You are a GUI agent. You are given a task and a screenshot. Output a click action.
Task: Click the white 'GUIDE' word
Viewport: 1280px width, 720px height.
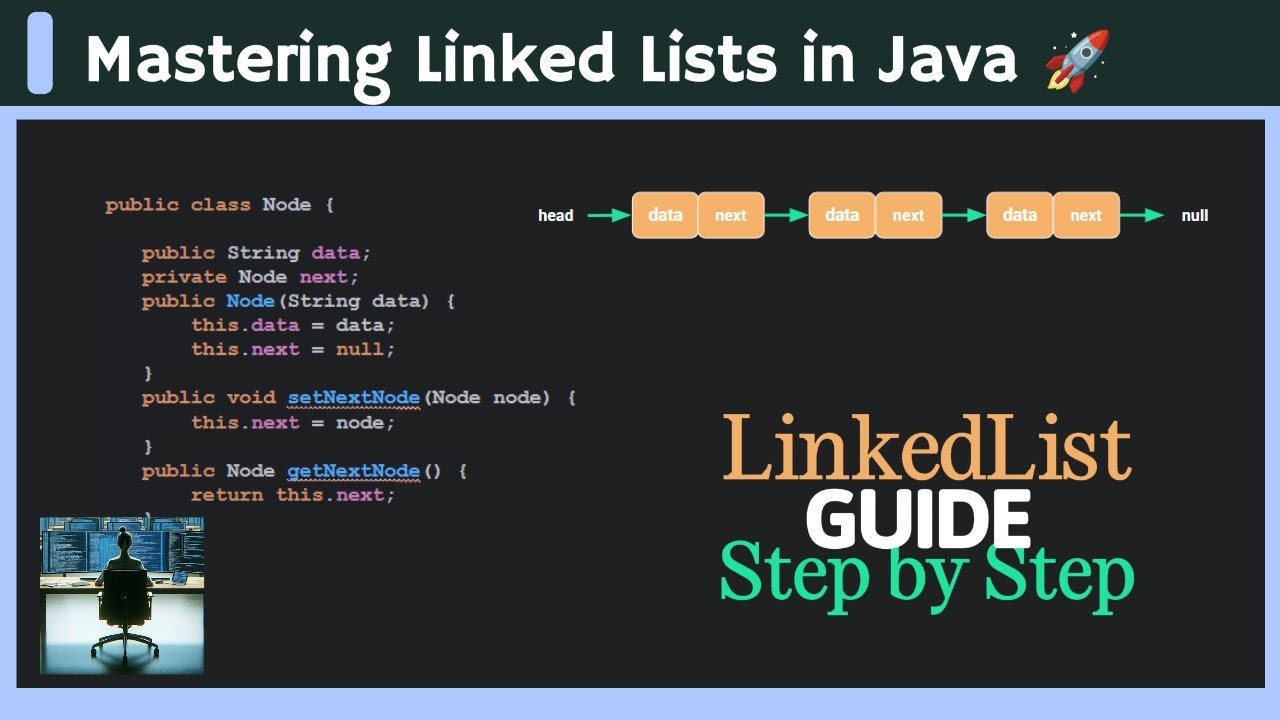(918, 520)
